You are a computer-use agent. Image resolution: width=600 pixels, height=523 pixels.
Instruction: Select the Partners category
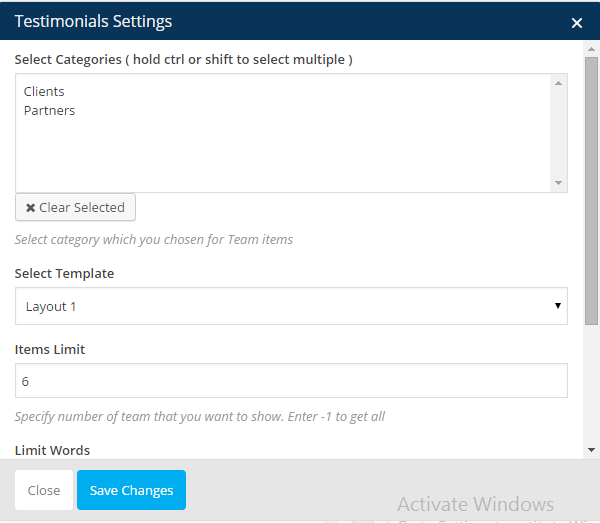coord(49,111)
